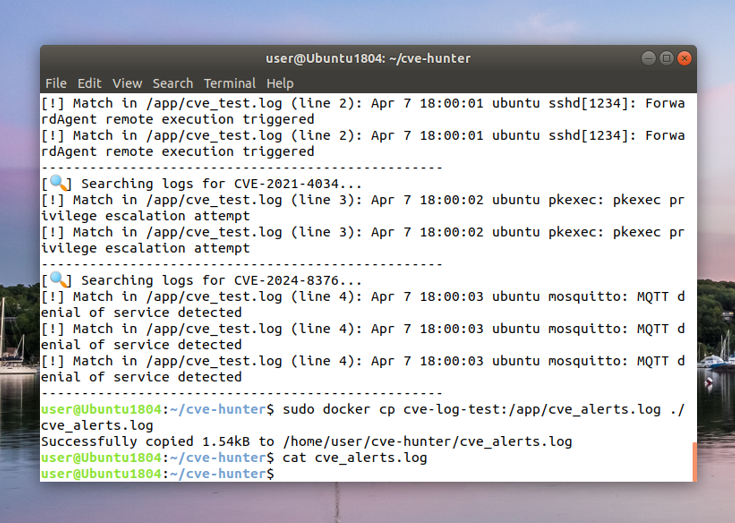
Task: Open the View menu
Action: tap(127, 83)
